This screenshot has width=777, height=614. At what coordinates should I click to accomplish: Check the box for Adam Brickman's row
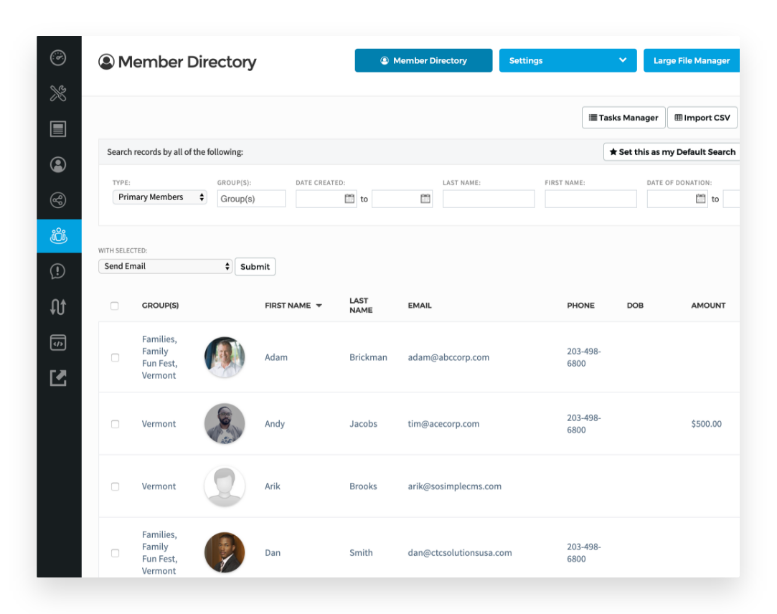pyautogui.click(x=115, y=358)
